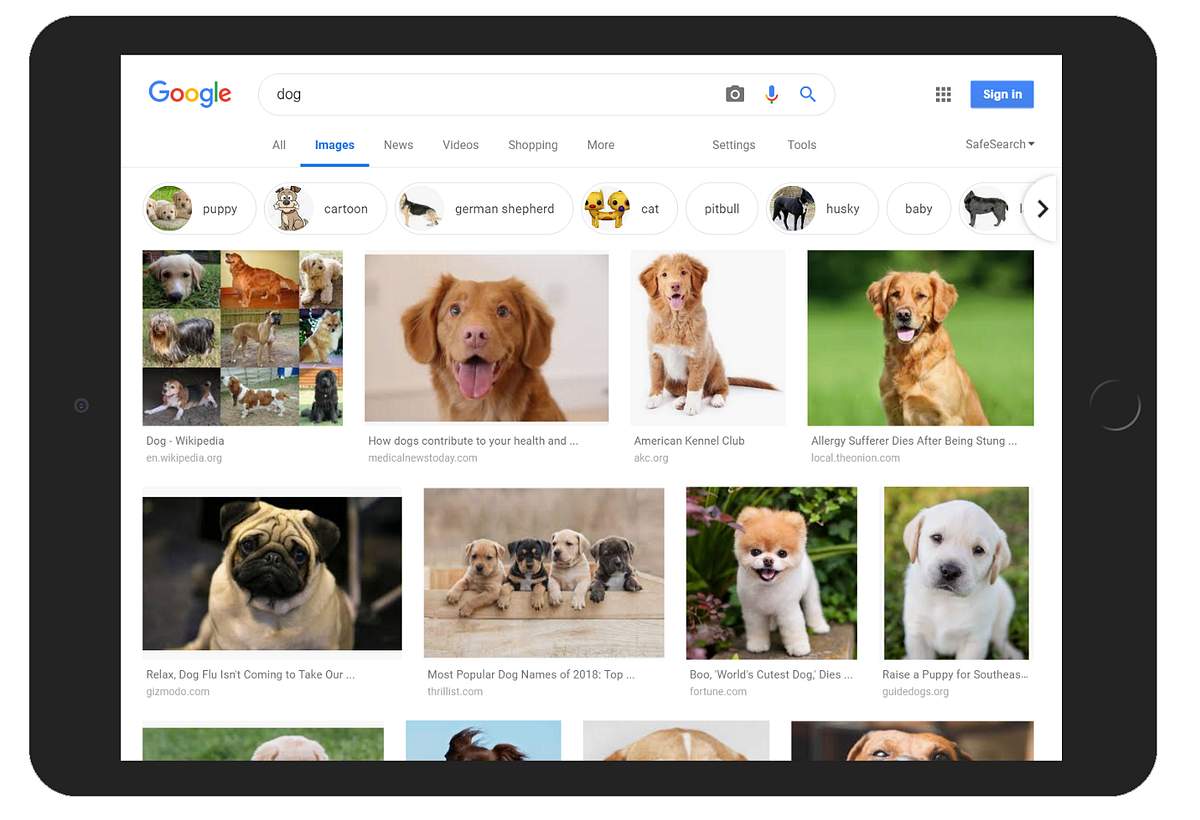Select the wolf-image chip at the row's end
The image size is (1200, 820).
pos(990,208)
